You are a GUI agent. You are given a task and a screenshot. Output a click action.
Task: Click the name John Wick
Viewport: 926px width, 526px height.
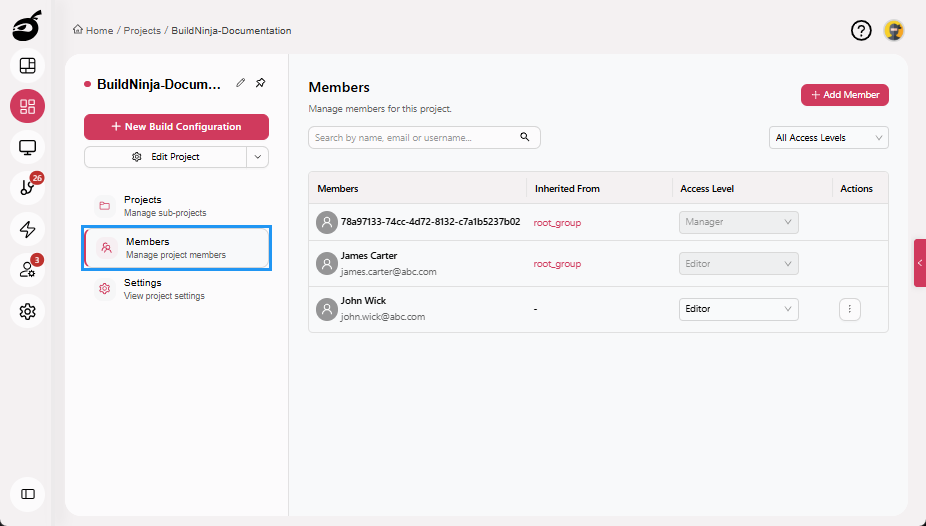click(363, 300)
